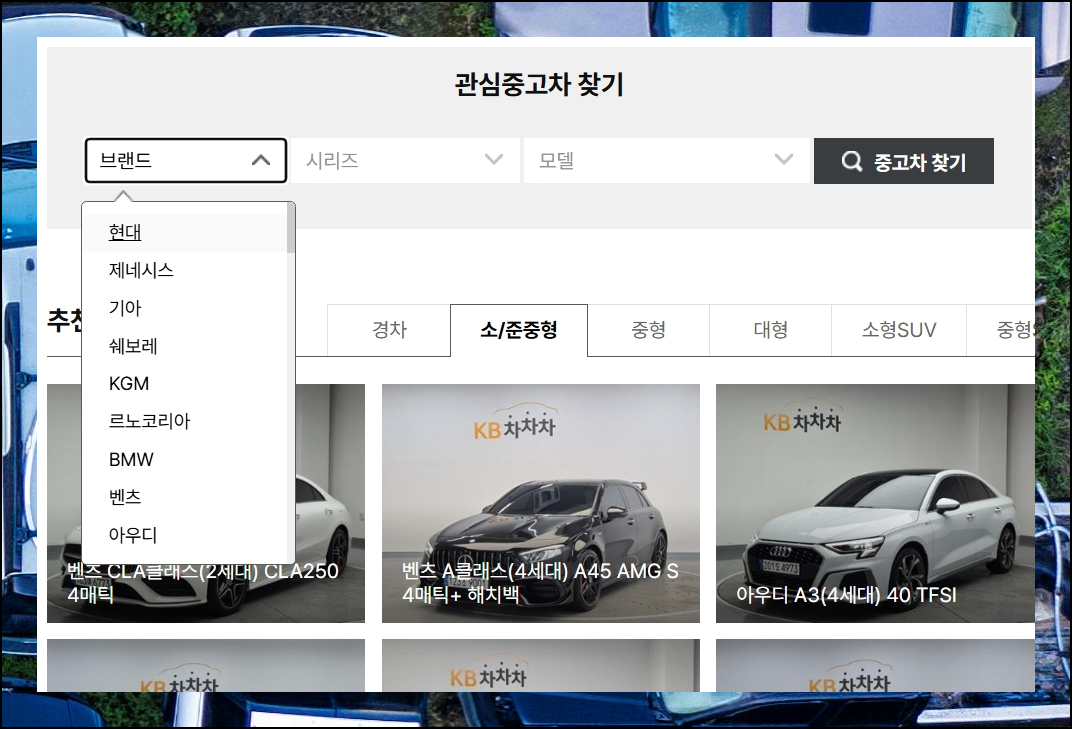Image resolution: width=1072 pixels, height=729 pixels.
Task: Select 쉐보레 from the brand list
Action: coord(185,346)
